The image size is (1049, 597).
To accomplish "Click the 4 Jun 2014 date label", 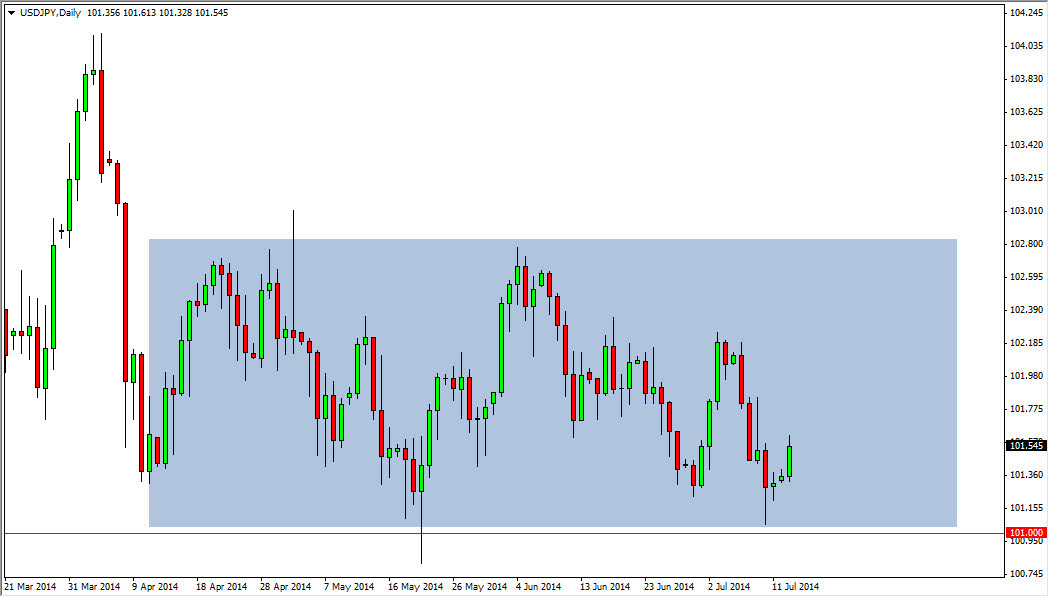I will pyautogui.click(x=539, y=586).
